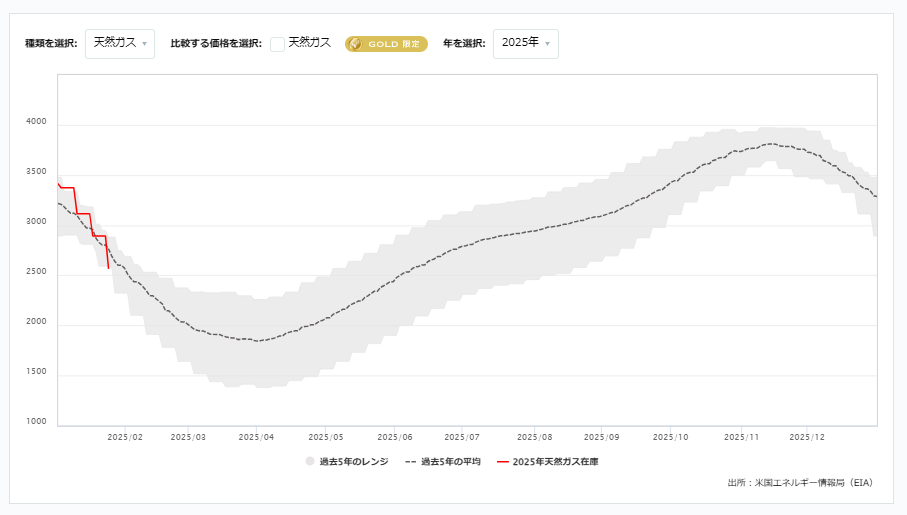This screenshot has width=907, height=515.
Task: Click the GOLD 限定 badge
Action: [386, 44]
